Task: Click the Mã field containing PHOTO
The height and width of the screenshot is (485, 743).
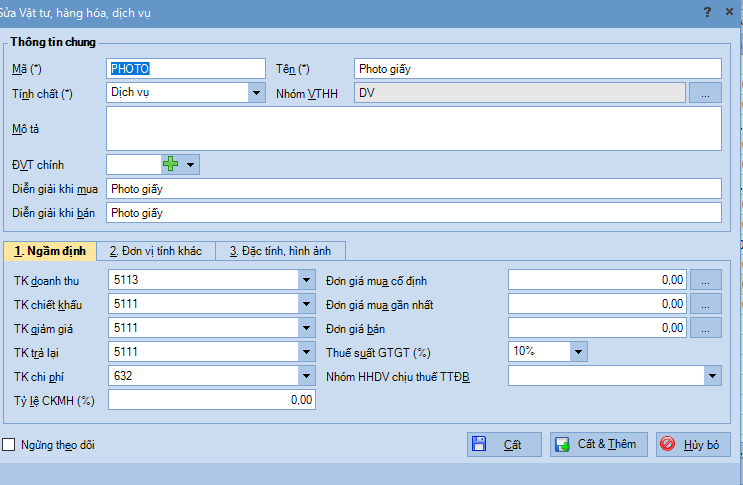Action: tap(186, 69)
